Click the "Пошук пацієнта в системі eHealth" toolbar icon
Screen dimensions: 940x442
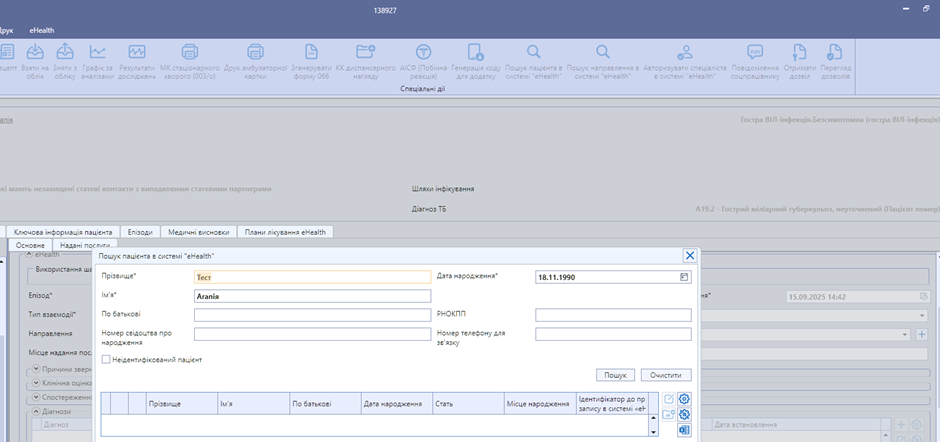coord(534,53)
